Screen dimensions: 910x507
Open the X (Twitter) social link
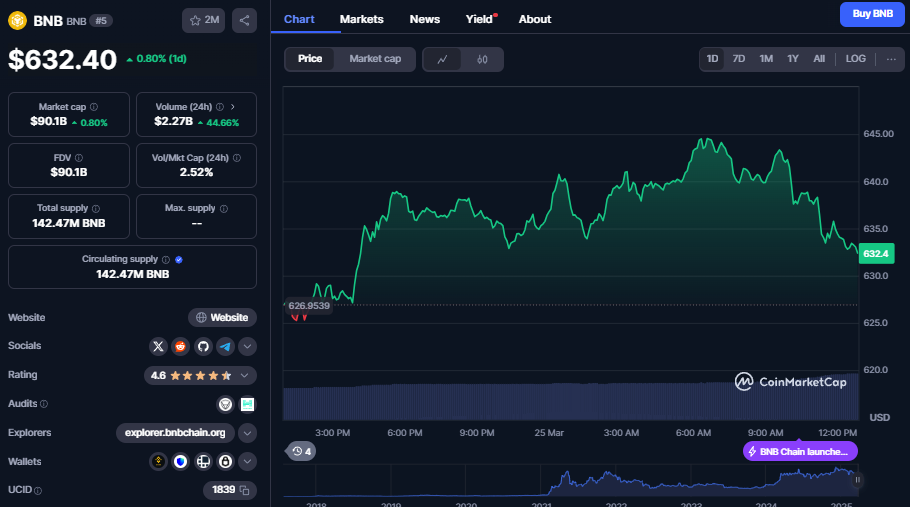158,346
